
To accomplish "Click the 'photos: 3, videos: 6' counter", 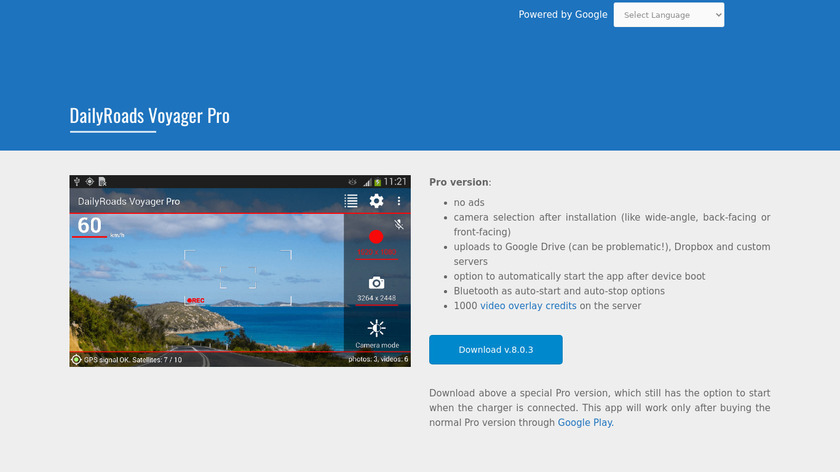I will point(378,359).
